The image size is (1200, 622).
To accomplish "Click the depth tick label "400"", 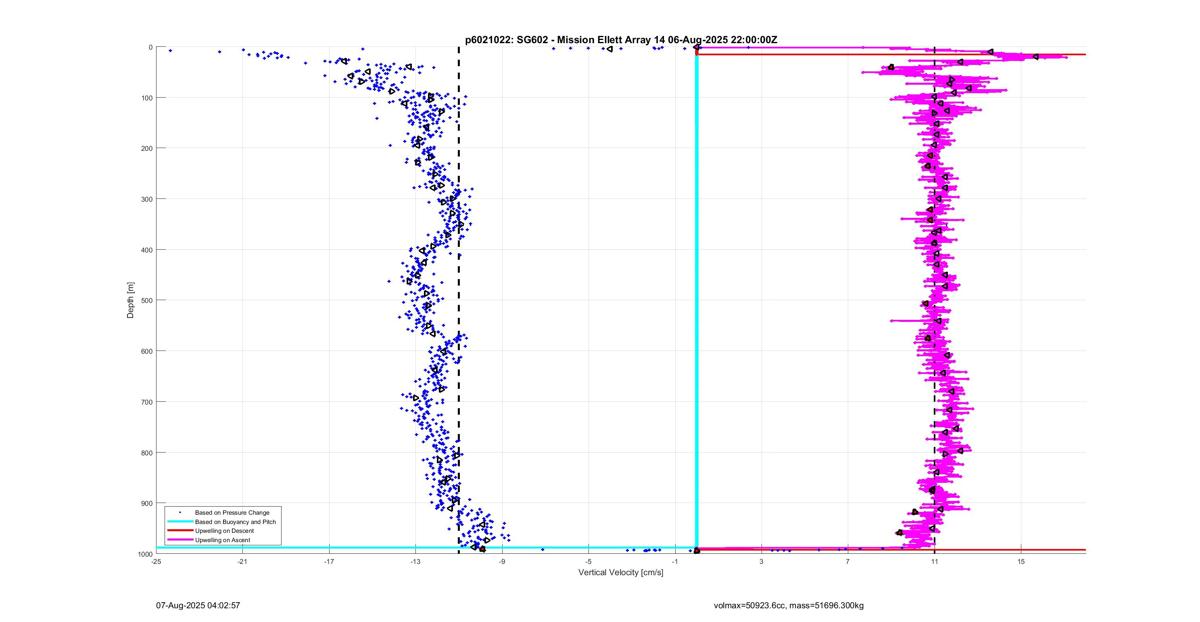I will (146, 250).
